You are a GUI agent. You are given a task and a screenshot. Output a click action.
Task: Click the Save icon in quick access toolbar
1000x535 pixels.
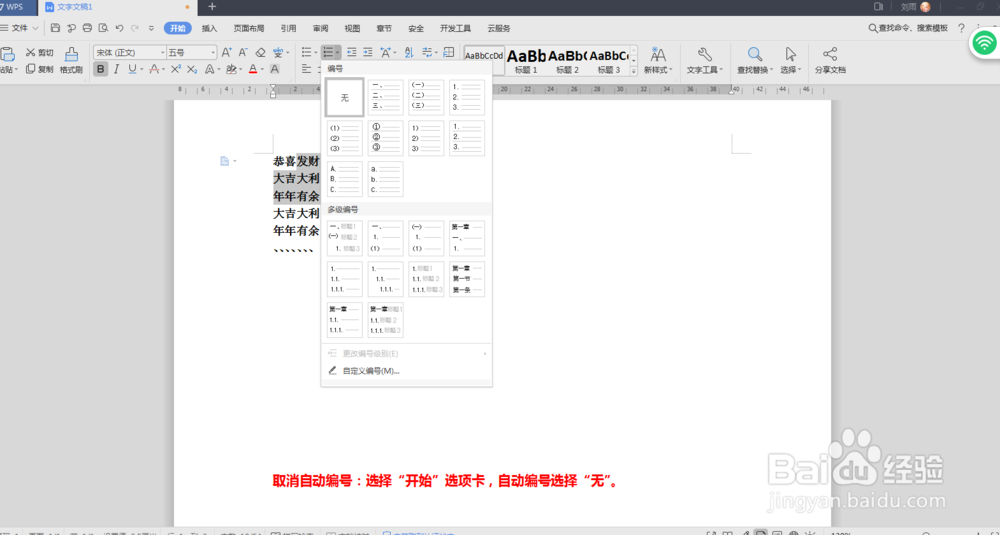pos(55,28)
